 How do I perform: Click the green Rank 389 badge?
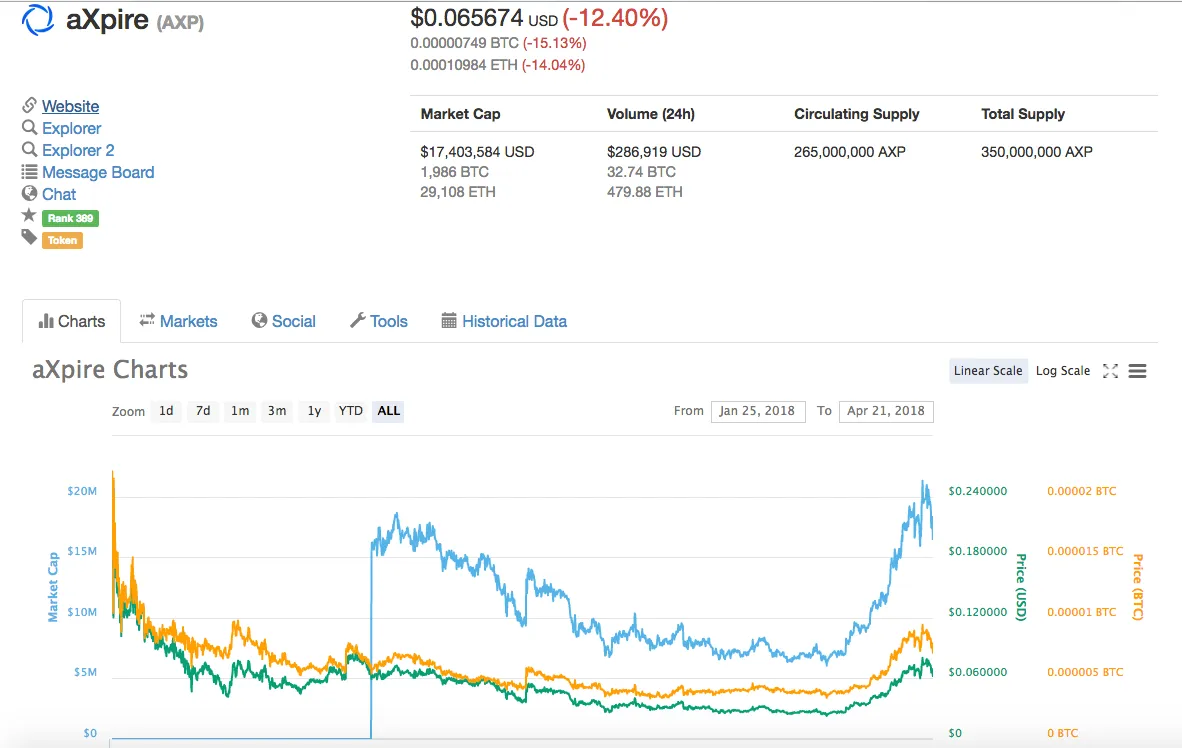coord(70,218)
